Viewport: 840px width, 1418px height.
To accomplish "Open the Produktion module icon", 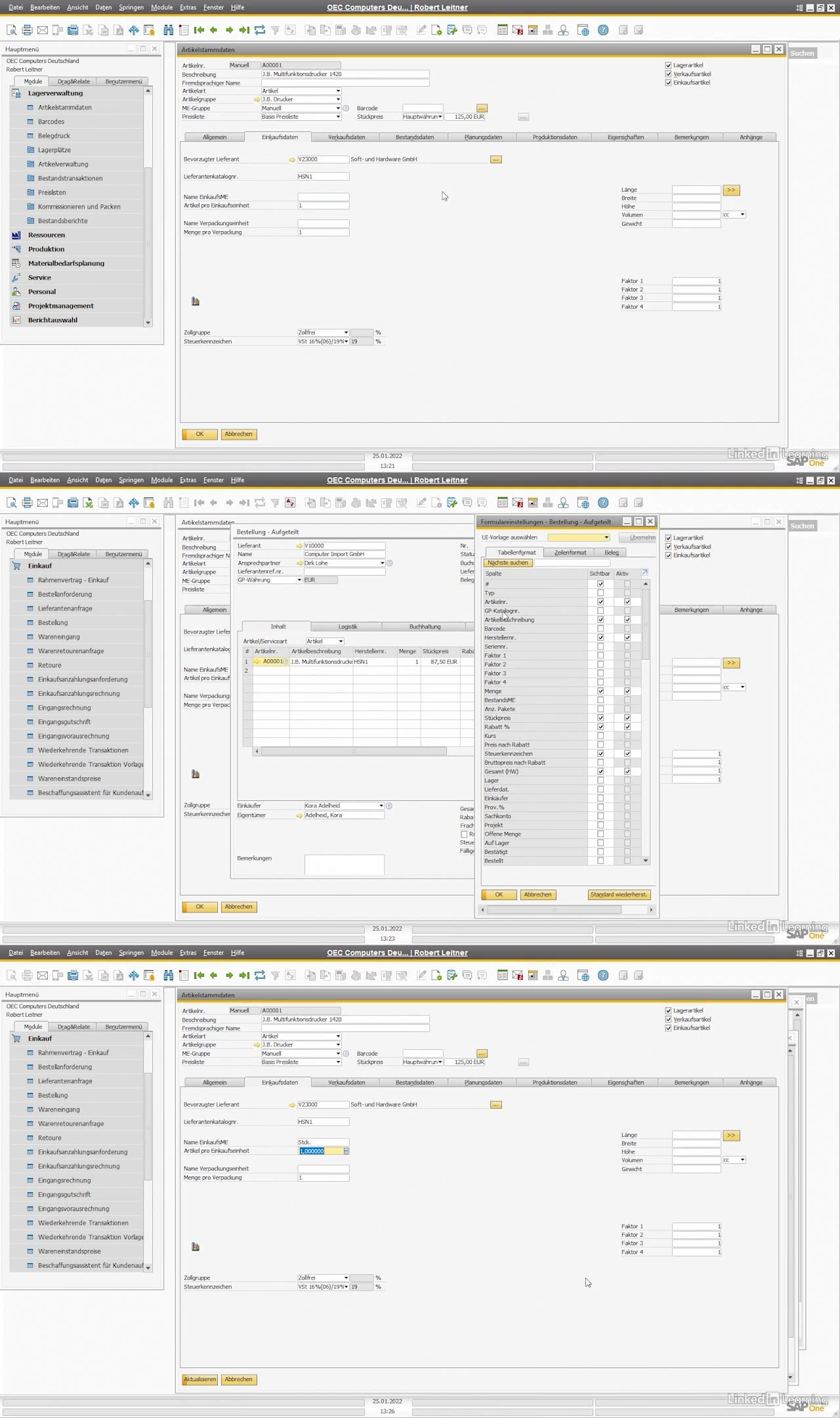I will [16, 249].
